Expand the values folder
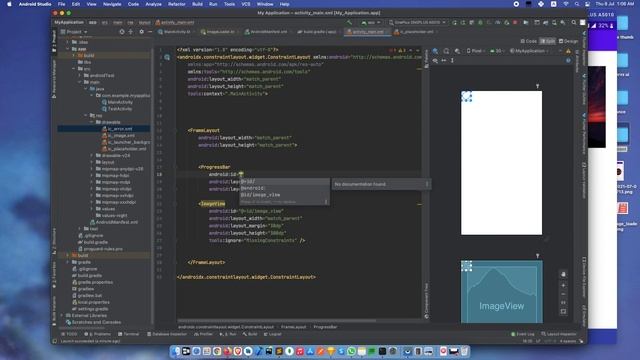This screenshot has height=360, width=640. pos(91,209)
